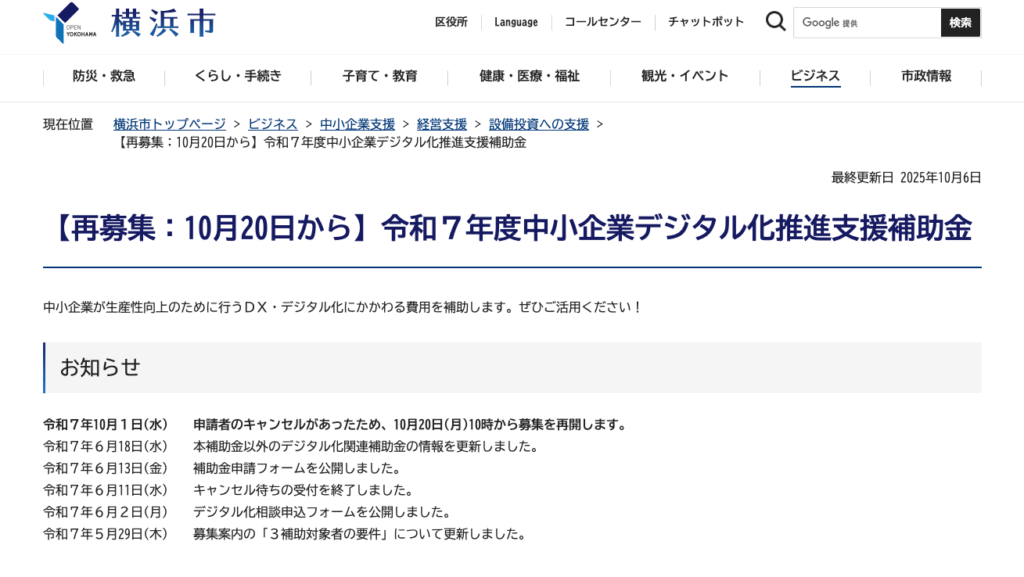Screen dimensions: 1024x577
Task: Open the チャットボット header link
Action: tap(706, 22)
